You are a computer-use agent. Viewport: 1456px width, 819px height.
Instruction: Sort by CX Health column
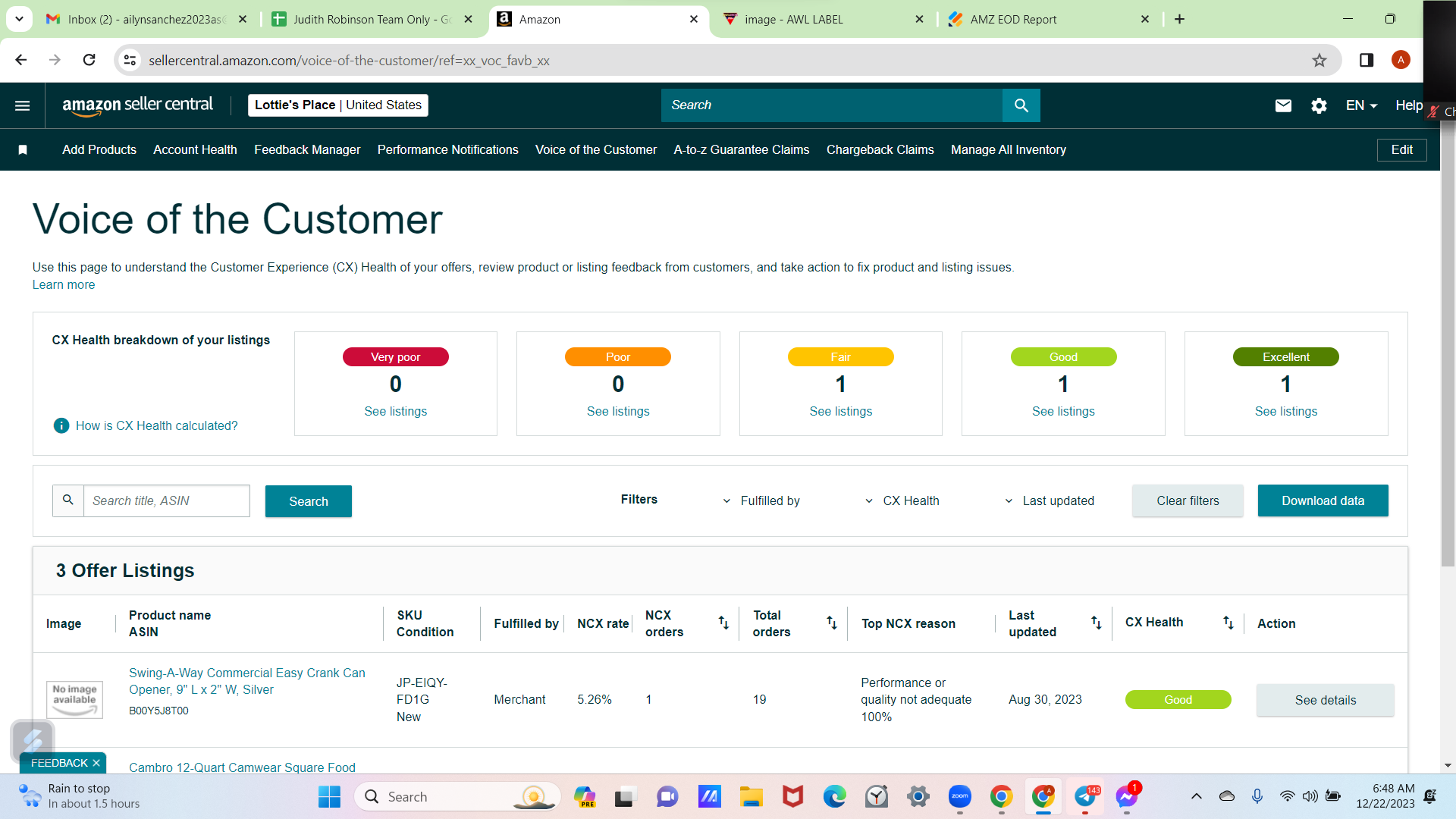pyautogui.click(x=1228, y=623)
